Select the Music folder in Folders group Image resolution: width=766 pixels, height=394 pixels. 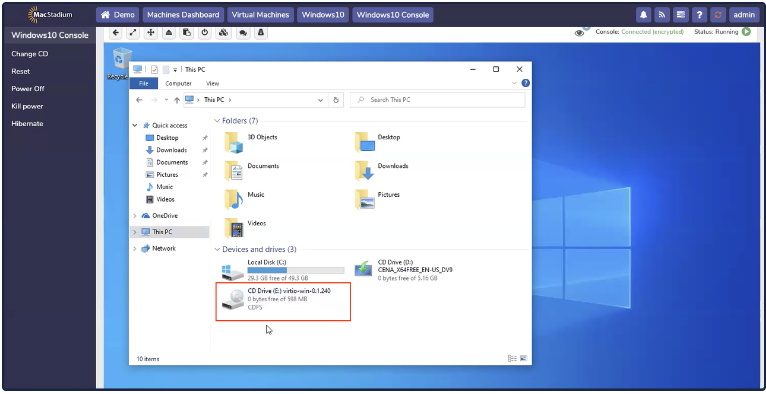(x=244, y=199)
